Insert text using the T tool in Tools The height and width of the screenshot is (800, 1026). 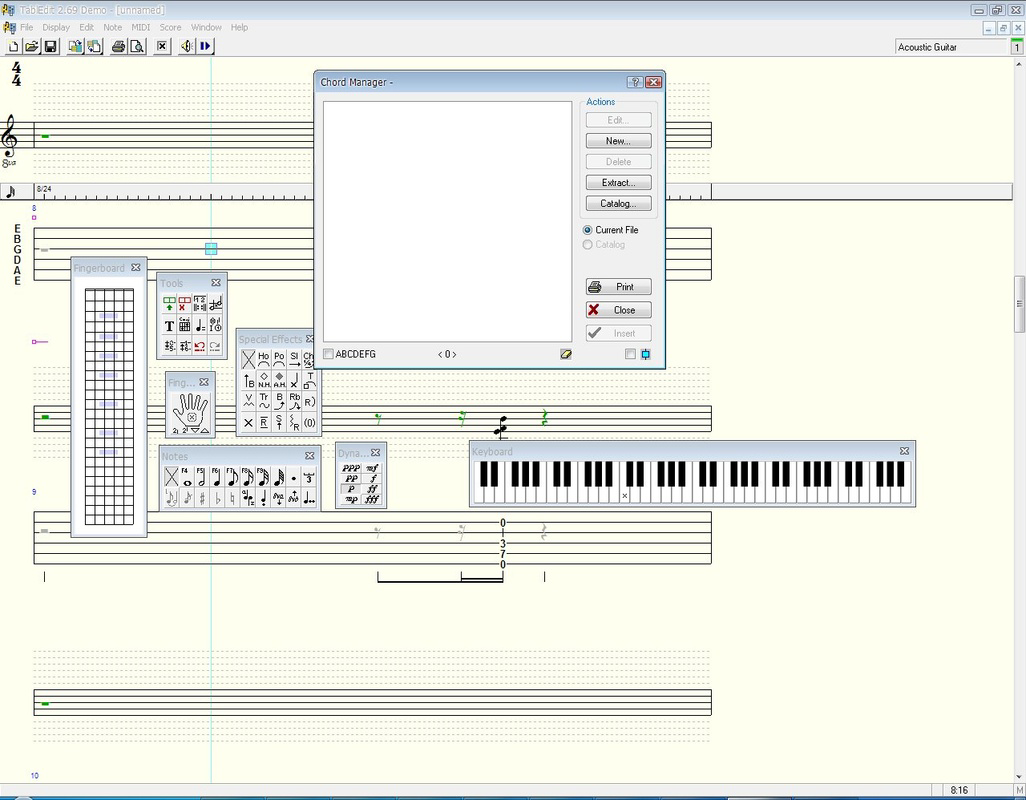pyautogui.click(x=169, y=325)
